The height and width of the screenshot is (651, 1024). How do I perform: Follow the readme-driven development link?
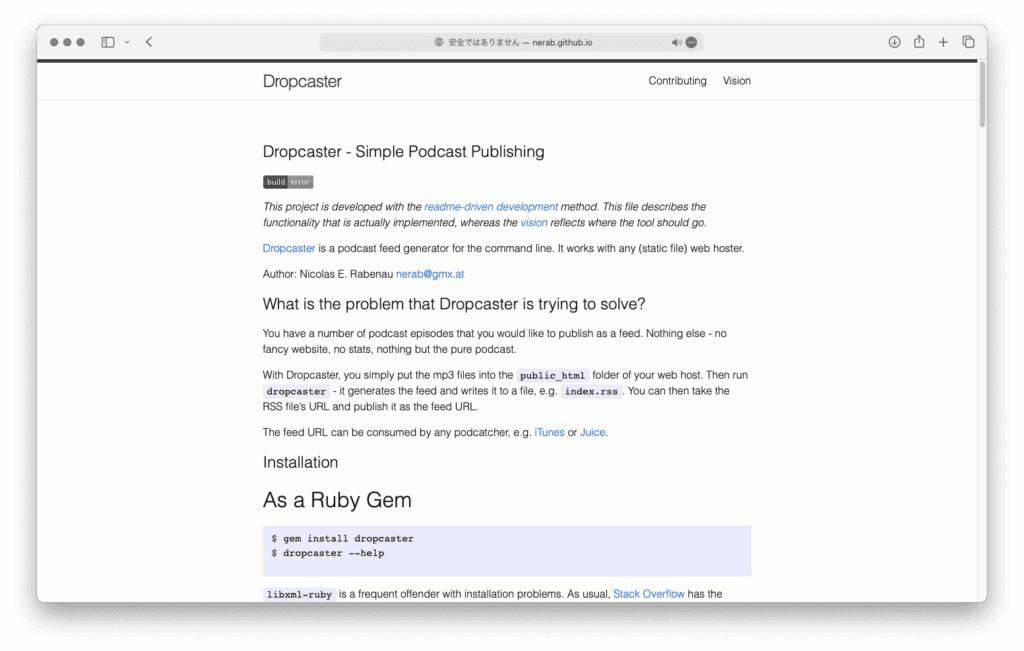pos(491,207)
